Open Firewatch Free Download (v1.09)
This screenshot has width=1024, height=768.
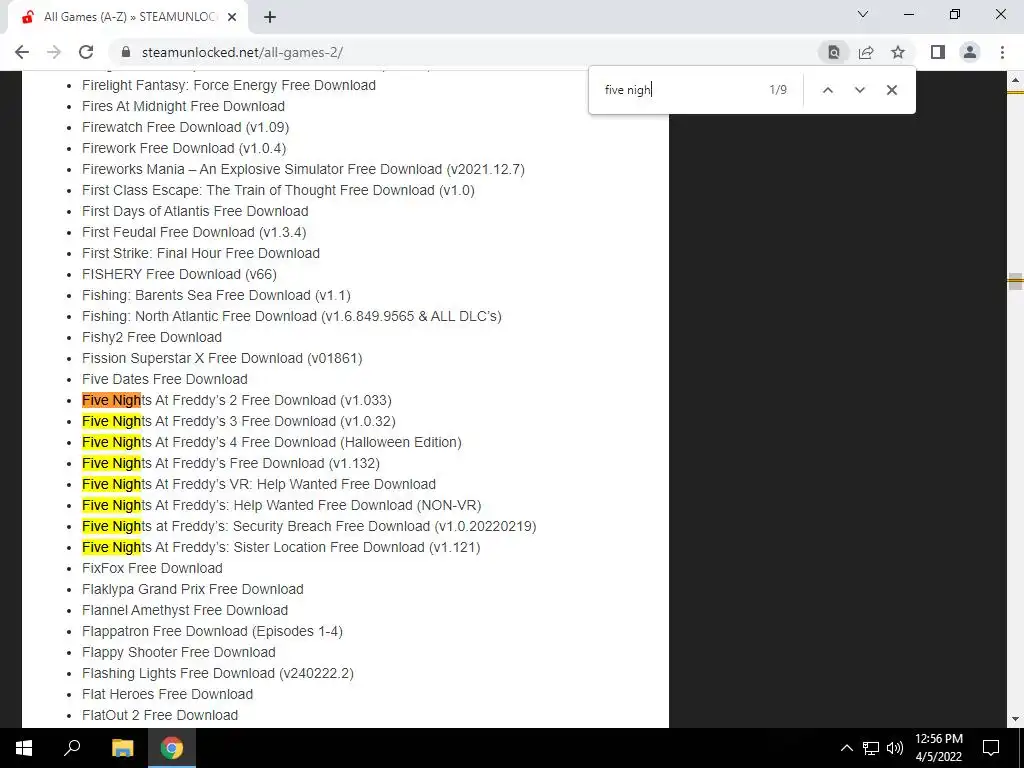(x=185, y=127)
